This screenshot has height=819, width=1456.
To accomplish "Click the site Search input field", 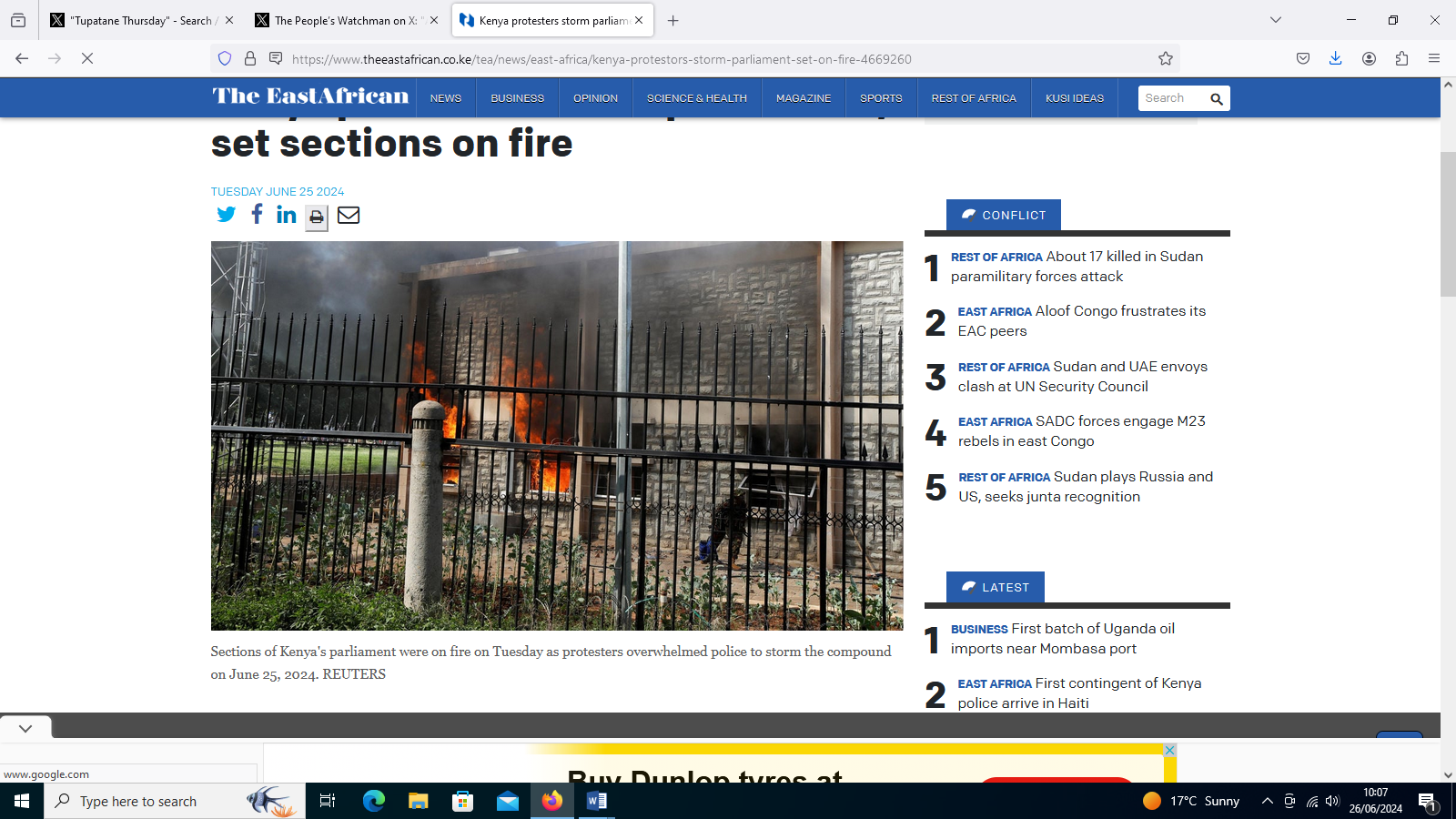I will click(x=1172, y=98).
